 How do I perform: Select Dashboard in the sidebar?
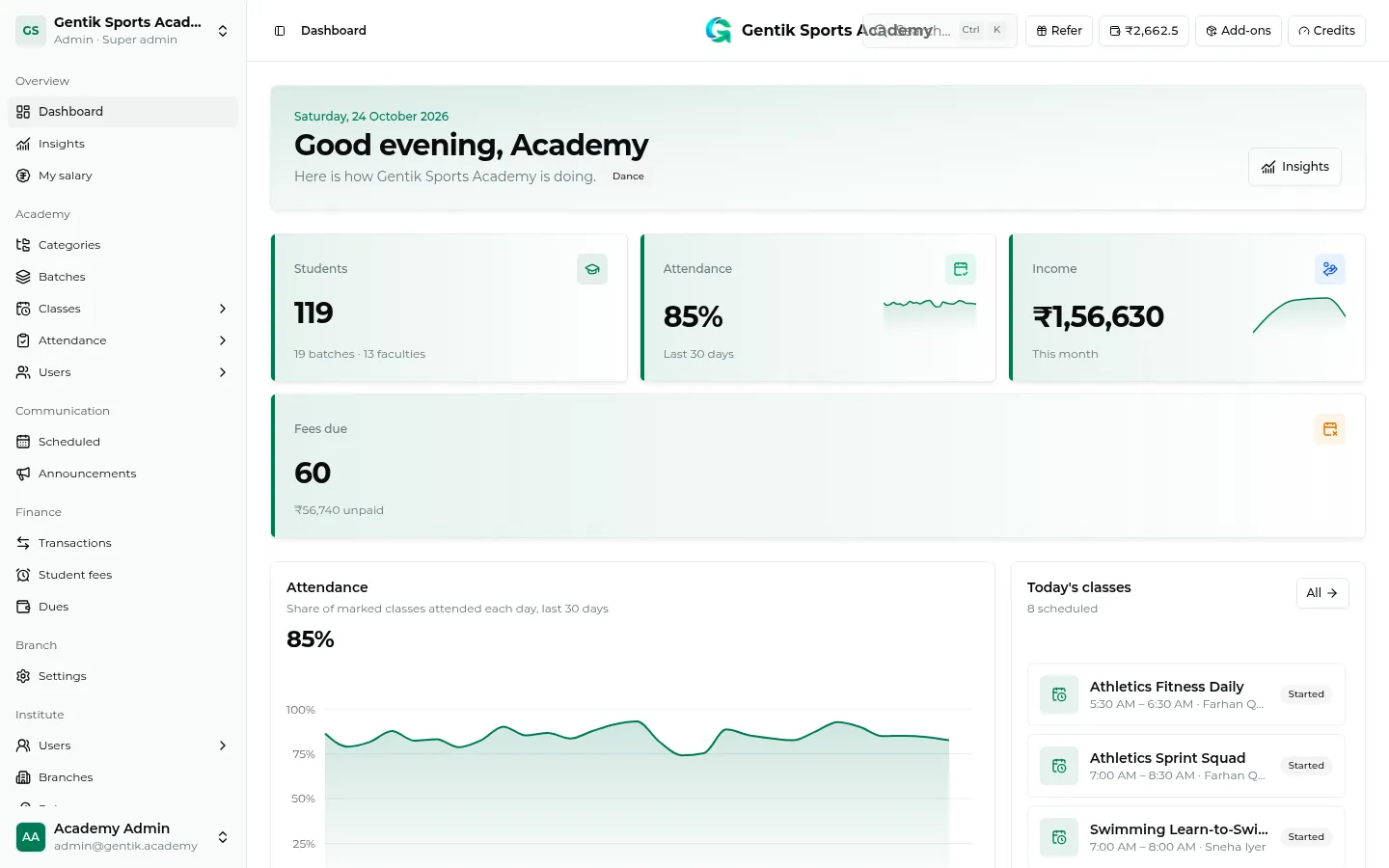click(x=123, y=112)
